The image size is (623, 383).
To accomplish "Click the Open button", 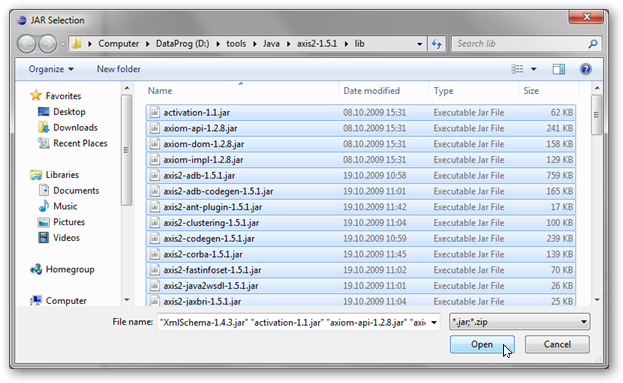I will (482, 344).
